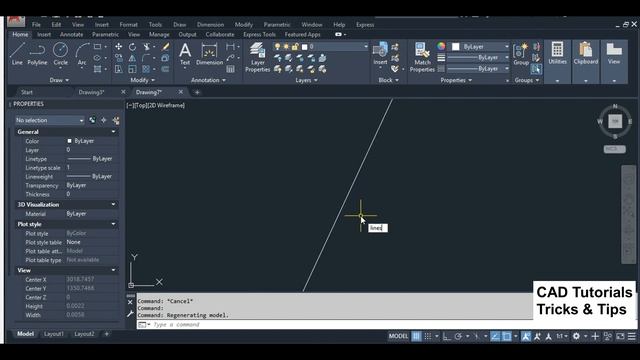Select the Line tool
The image size is (640, 360).
click(17, 53)
